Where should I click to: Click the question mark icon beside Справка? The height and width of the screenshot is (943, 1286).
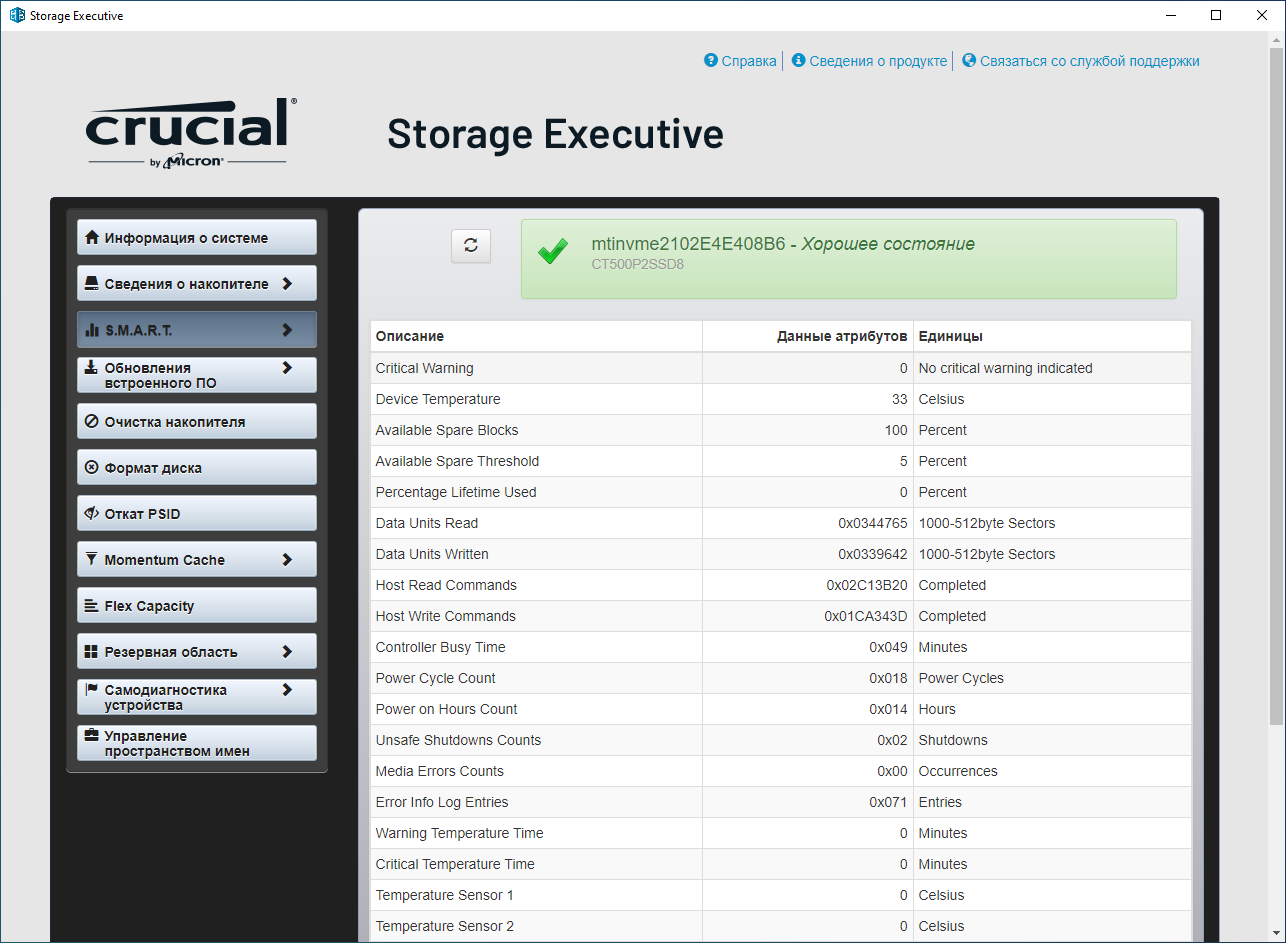[x=711, y=60]
